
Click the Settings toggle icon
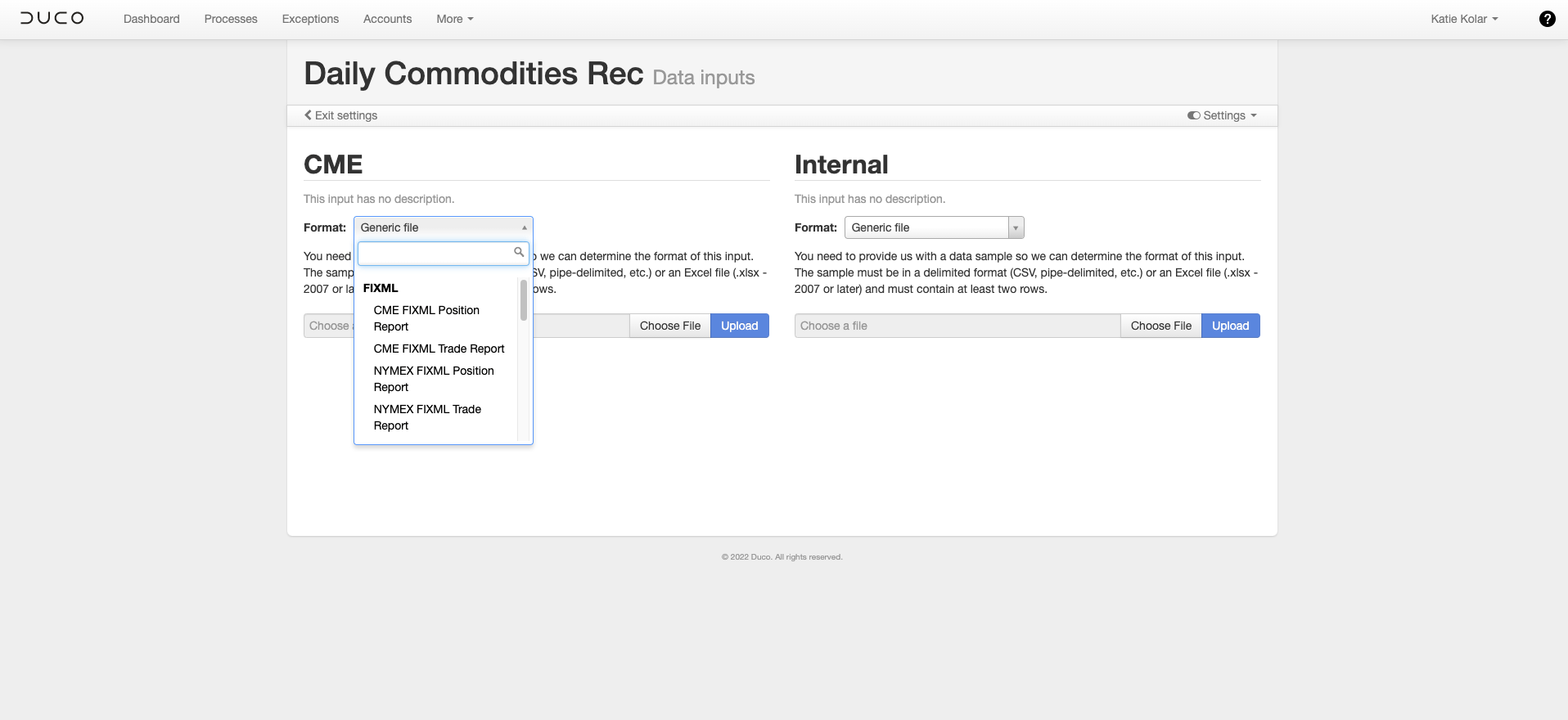click(1194, 115)
